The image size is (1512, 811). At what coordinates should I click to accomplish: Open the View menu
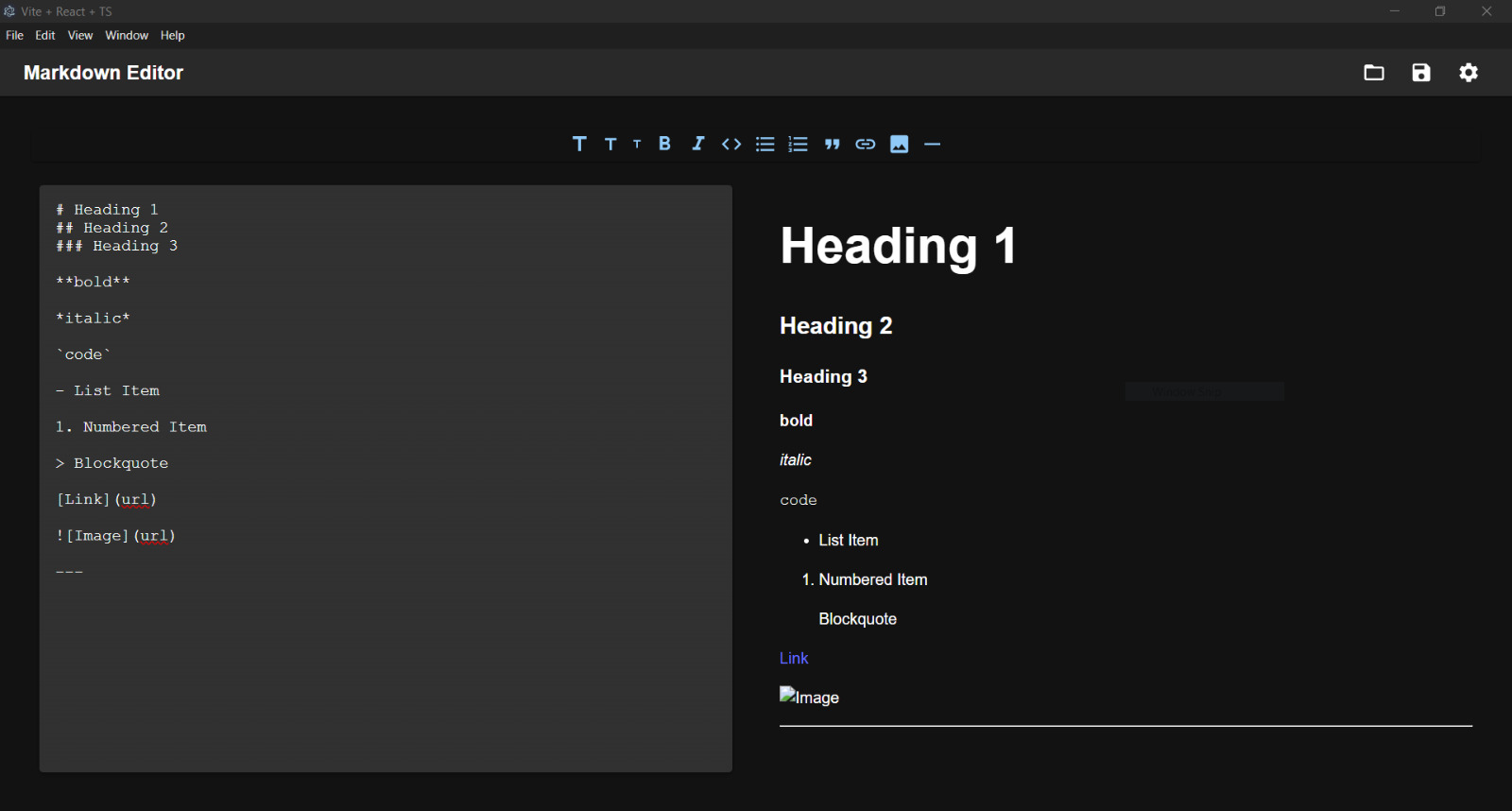(80, 35)
